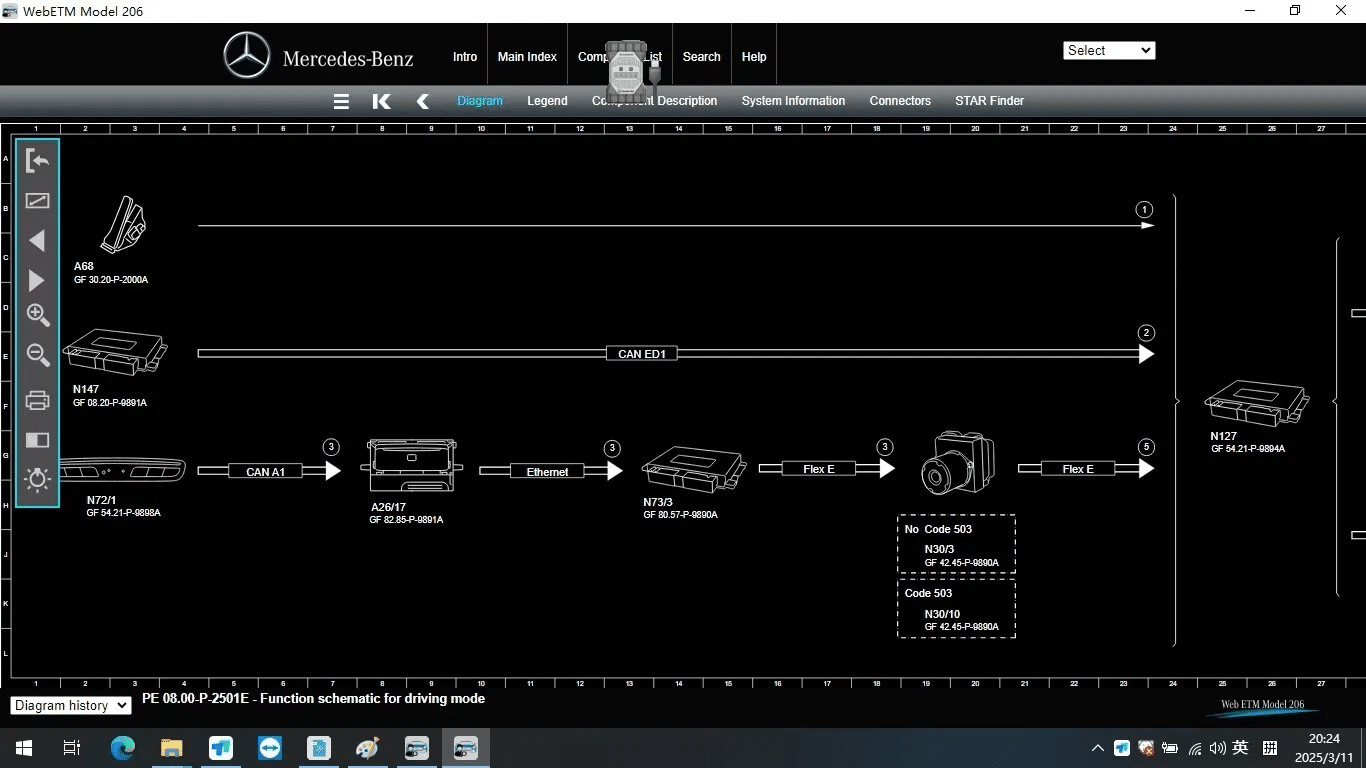Toggle the brightness sun icon

(x=37, y=479)
